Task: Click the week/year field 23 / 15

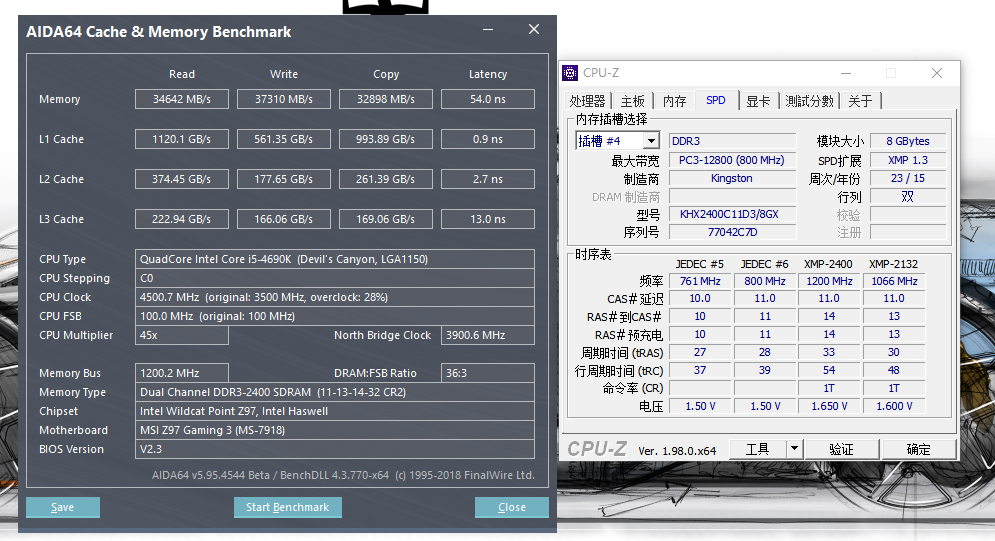Action: point(908,178)
